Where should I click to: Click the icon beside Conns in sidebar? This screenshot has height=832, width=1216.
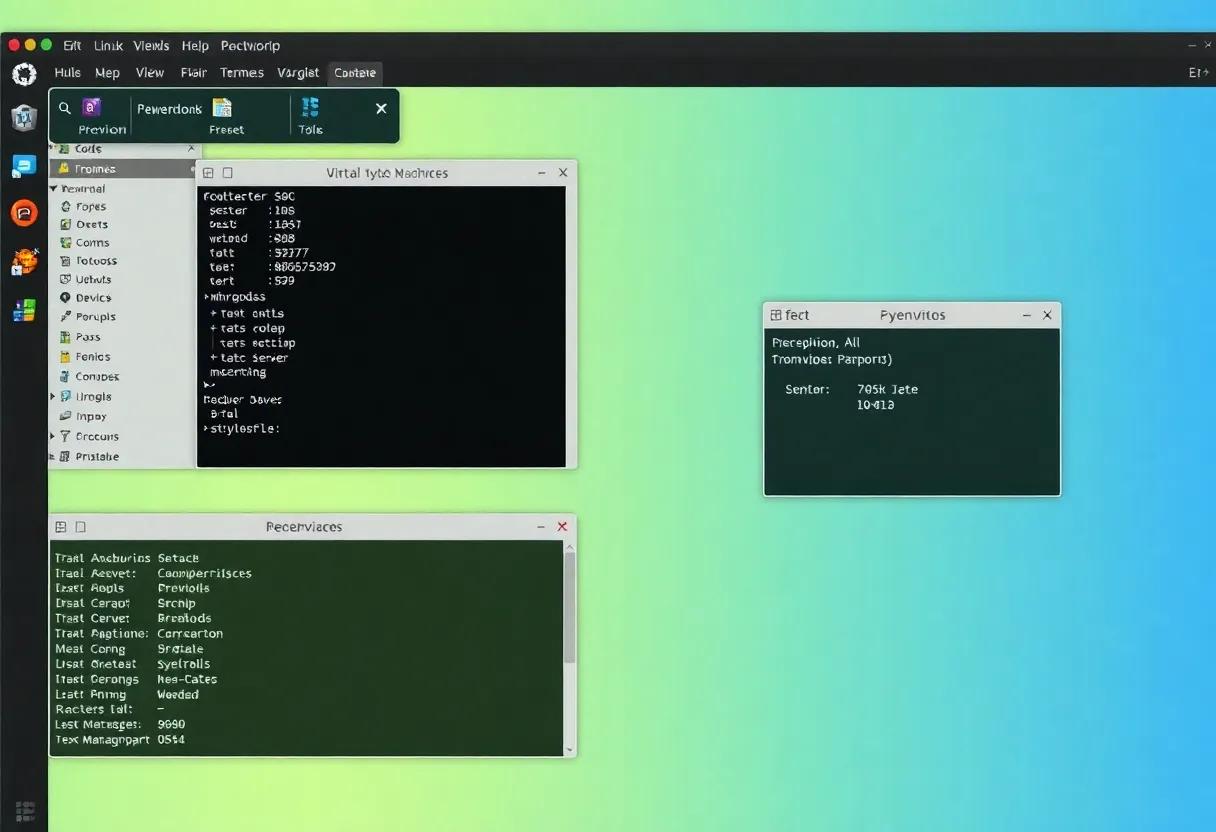coord(66,243)
